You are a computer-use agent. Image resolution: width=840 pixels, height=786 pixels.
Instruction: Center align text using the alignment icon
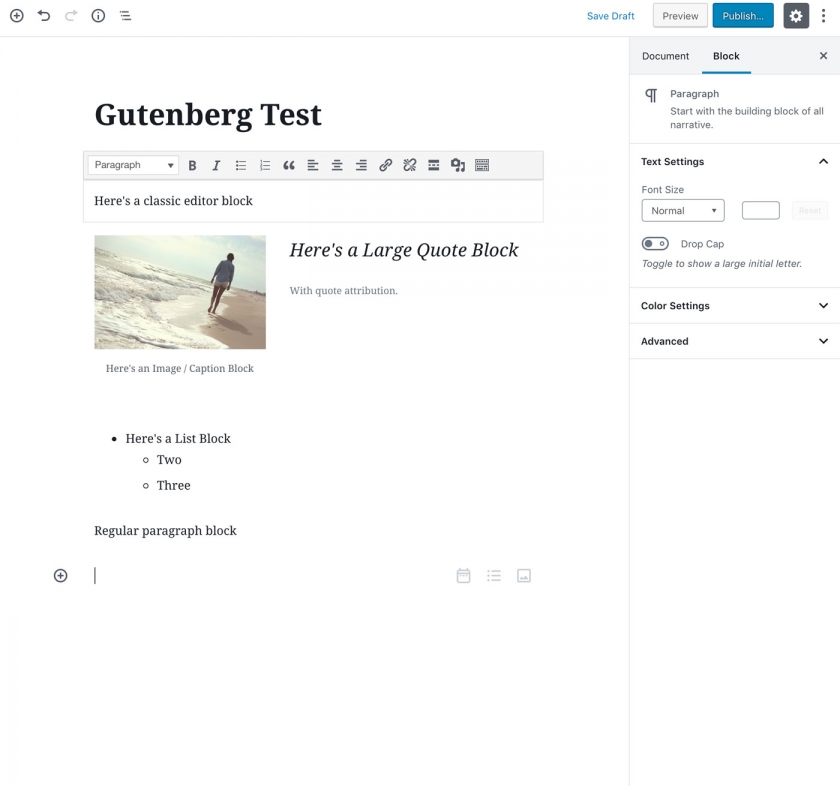click(337, 165)
